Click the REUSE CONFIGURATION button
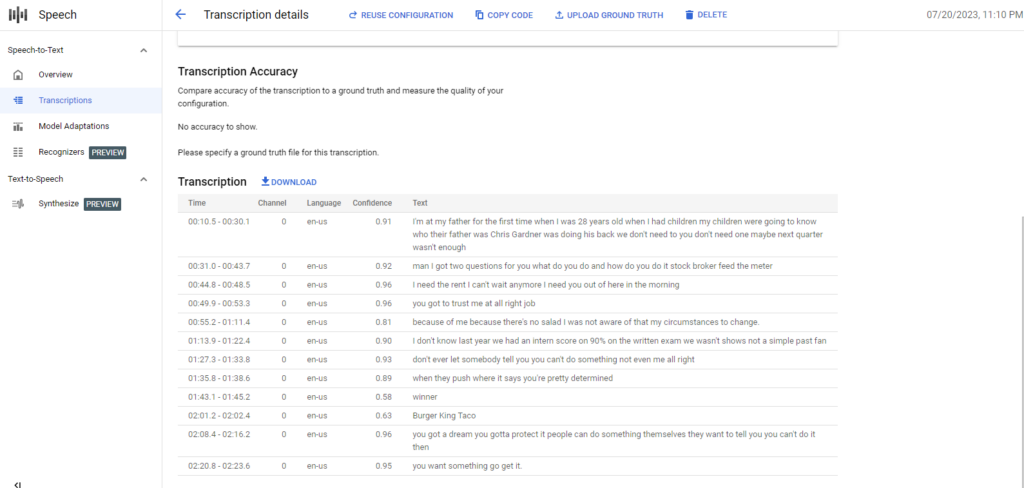Image resolution: width=1024 pixels, height=488 pixels. pyautogui.click(x=401, y=15)
